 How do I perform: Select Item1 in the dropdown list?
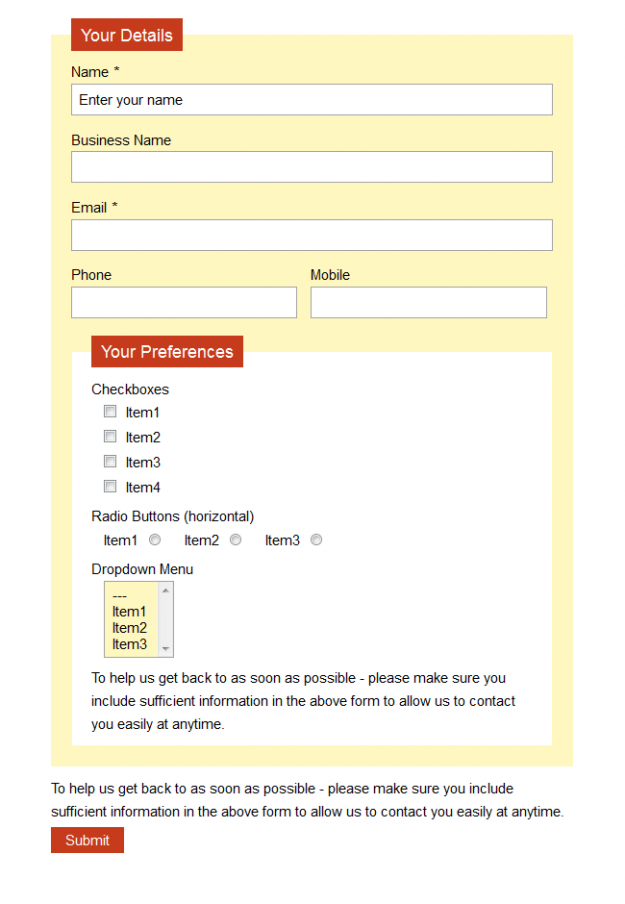pyautogui.click(x=130, y=611)
